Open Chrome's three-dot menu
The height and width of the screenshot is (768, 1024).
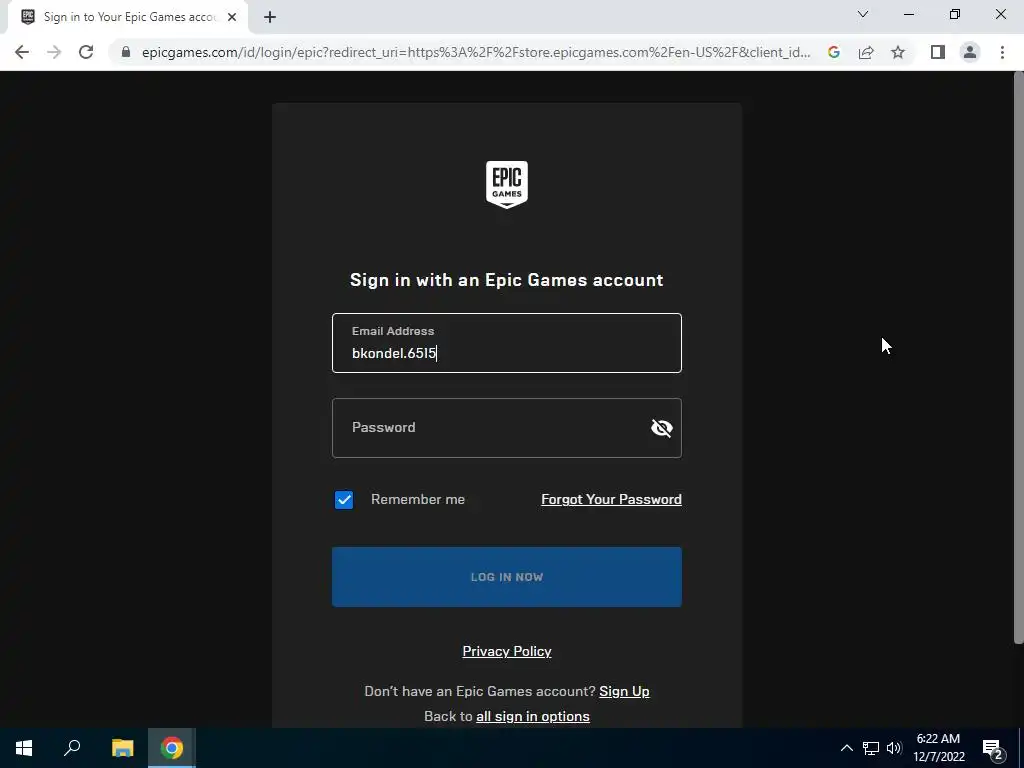(1002, 52)
